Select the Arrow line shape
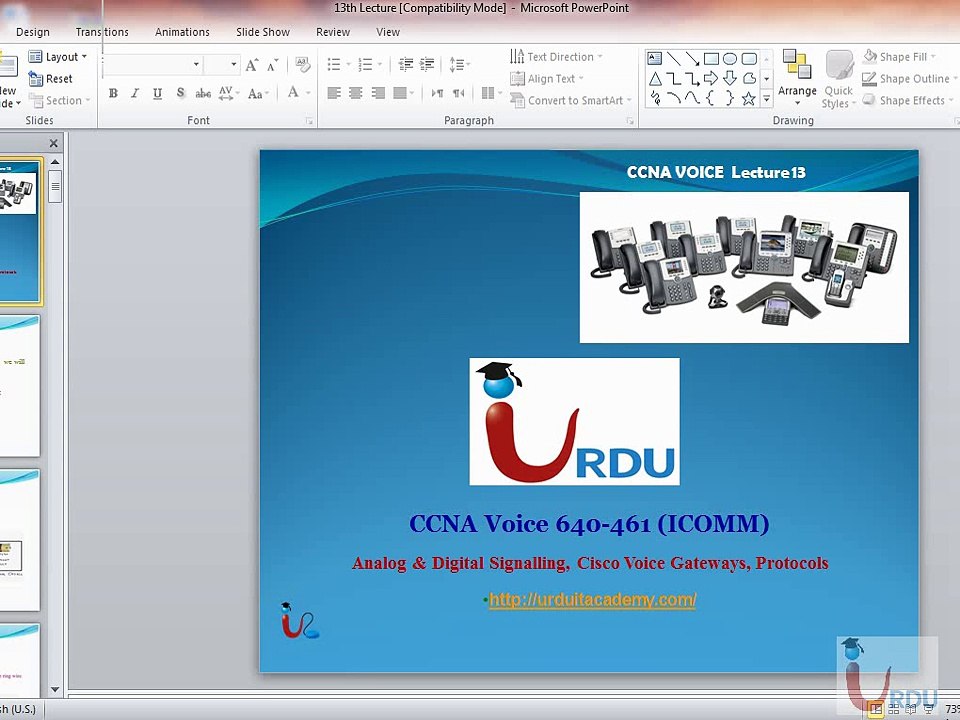Screen dimensions: 960x720 [692, 59]
